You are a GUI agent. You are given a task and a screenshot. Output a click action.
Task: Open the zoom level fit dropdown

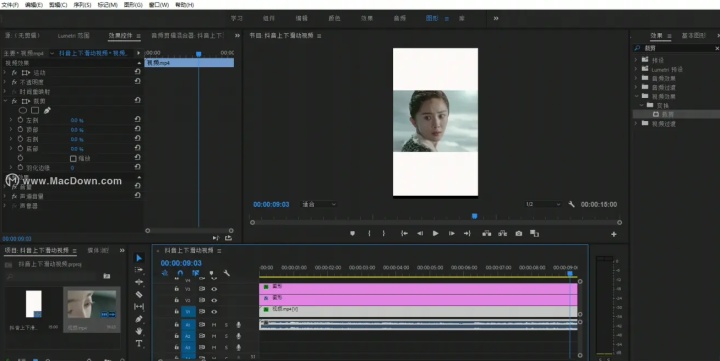[x=319, y=204]
